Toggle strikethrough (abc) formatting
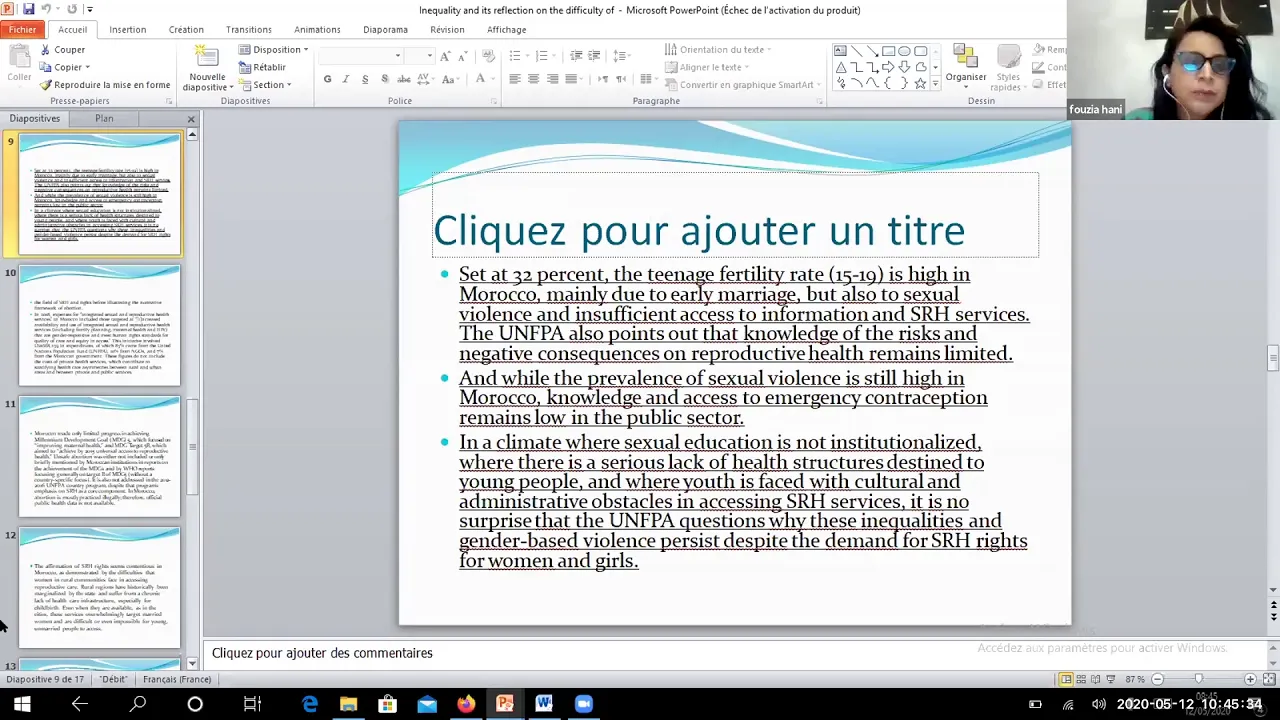 click(404, 79)
